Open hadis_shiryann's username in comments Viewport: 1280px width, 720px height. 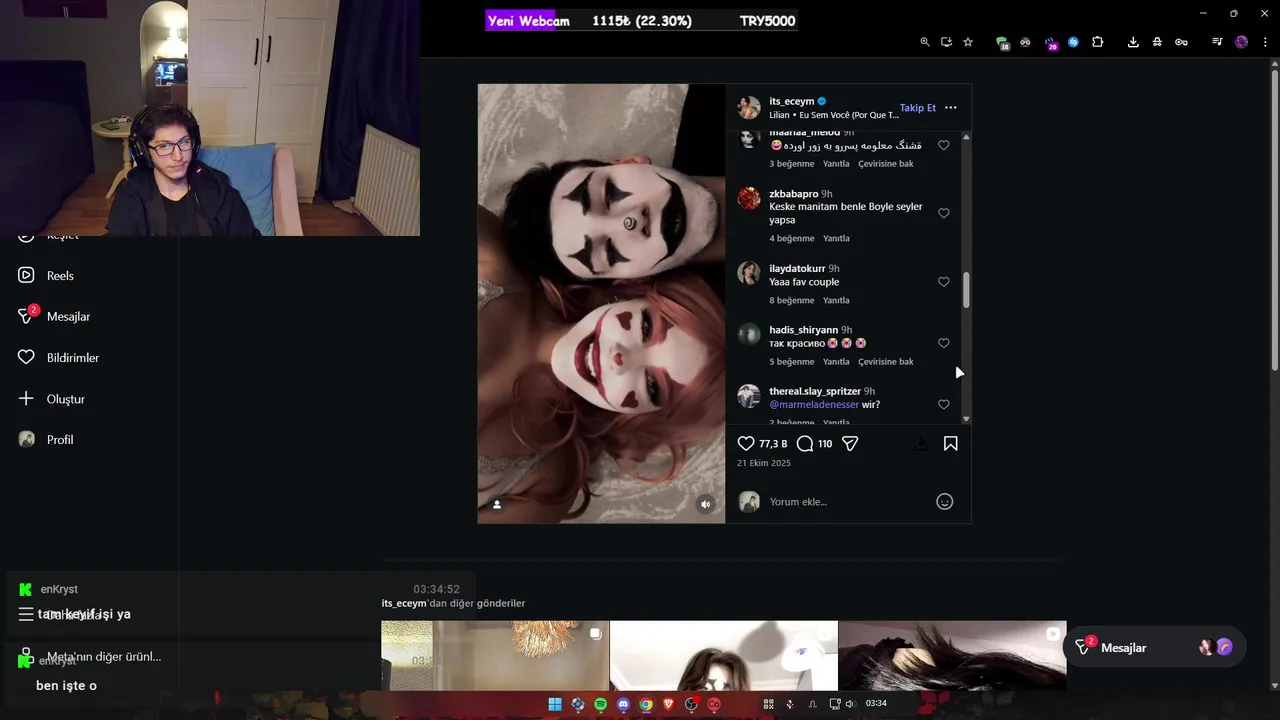pyautogui.click(x=803, y=330)
